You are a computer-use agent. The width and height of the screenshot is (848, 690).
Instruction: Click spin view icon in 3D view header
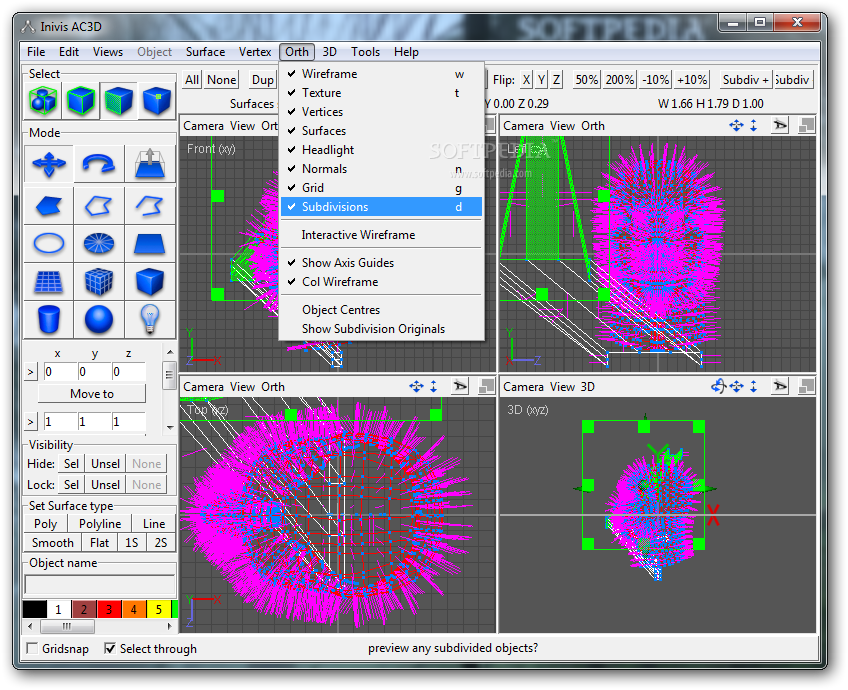718,387
